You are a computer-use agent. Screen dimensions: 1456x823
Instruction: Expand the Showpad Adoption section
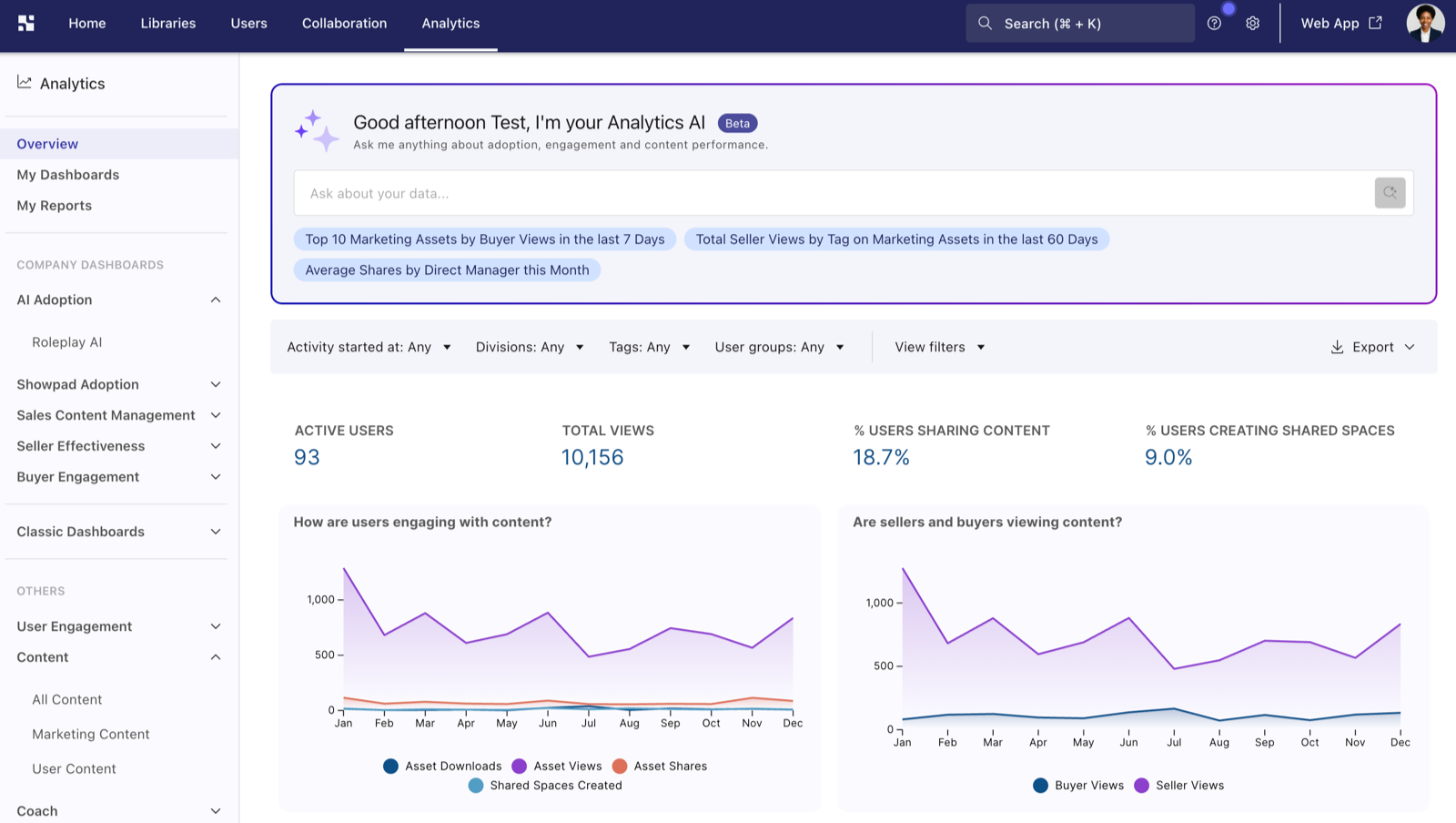tap(216, 385)
